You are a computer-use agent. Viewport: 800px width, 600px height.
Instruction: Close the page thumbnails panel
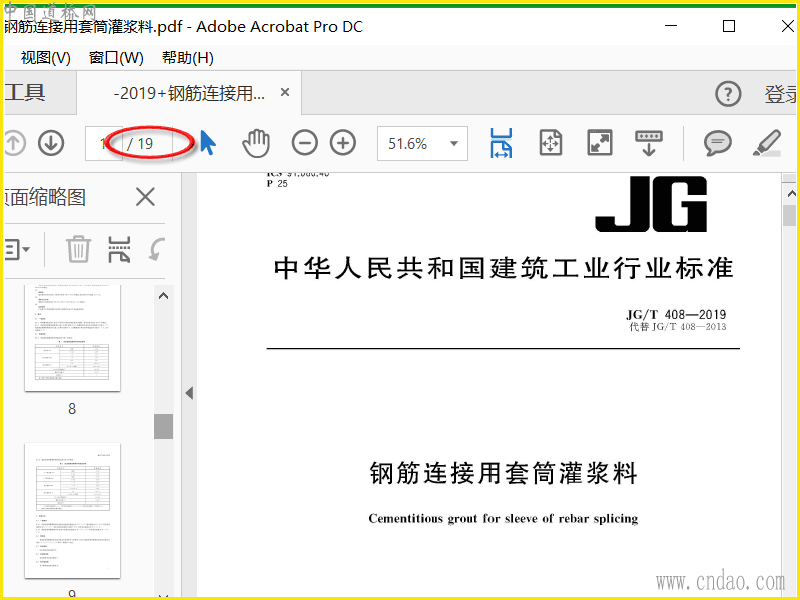(145, 196)
